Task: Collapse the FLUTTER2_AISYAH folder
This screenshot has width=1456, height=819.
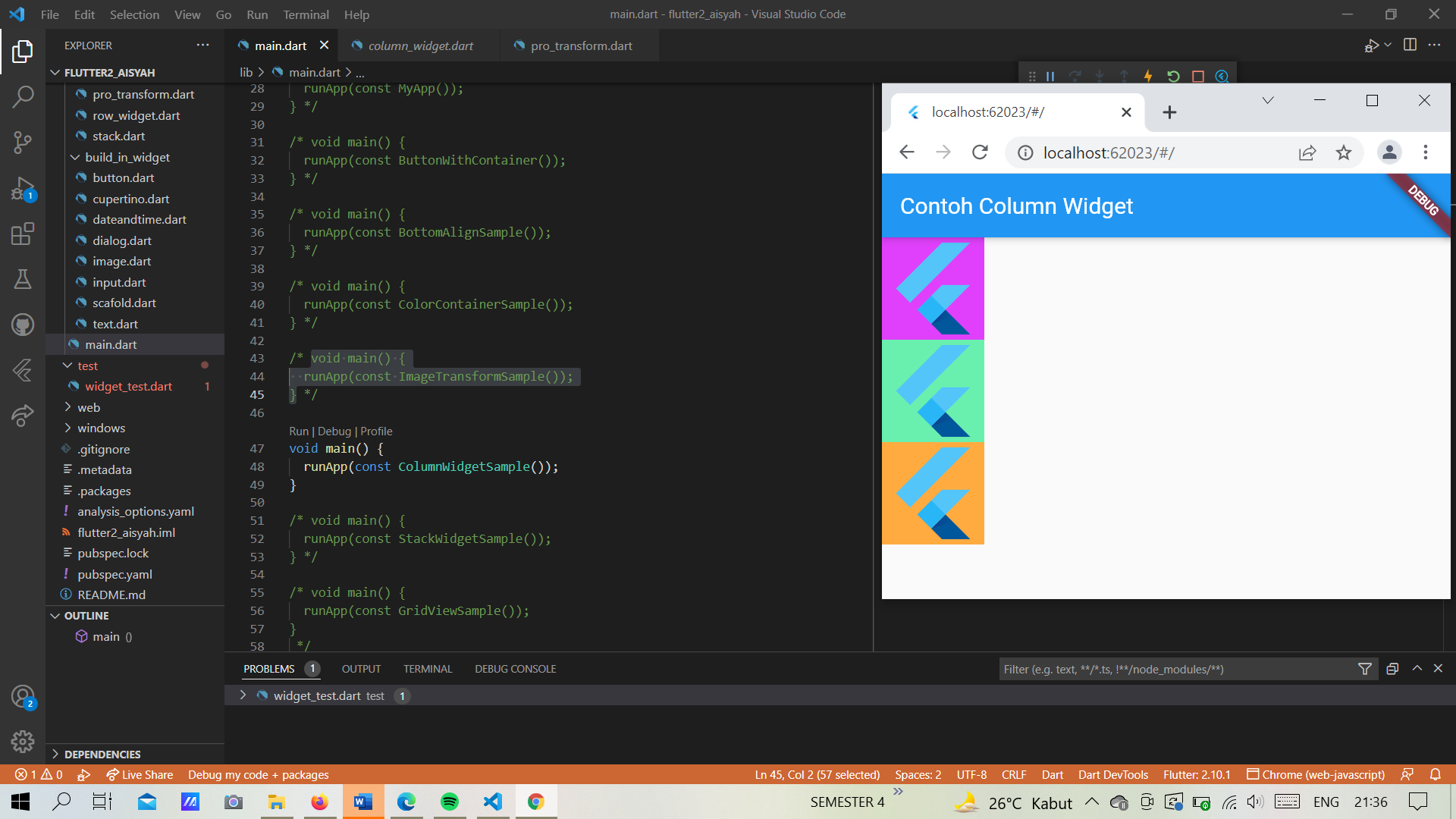Action: [55, 72]
